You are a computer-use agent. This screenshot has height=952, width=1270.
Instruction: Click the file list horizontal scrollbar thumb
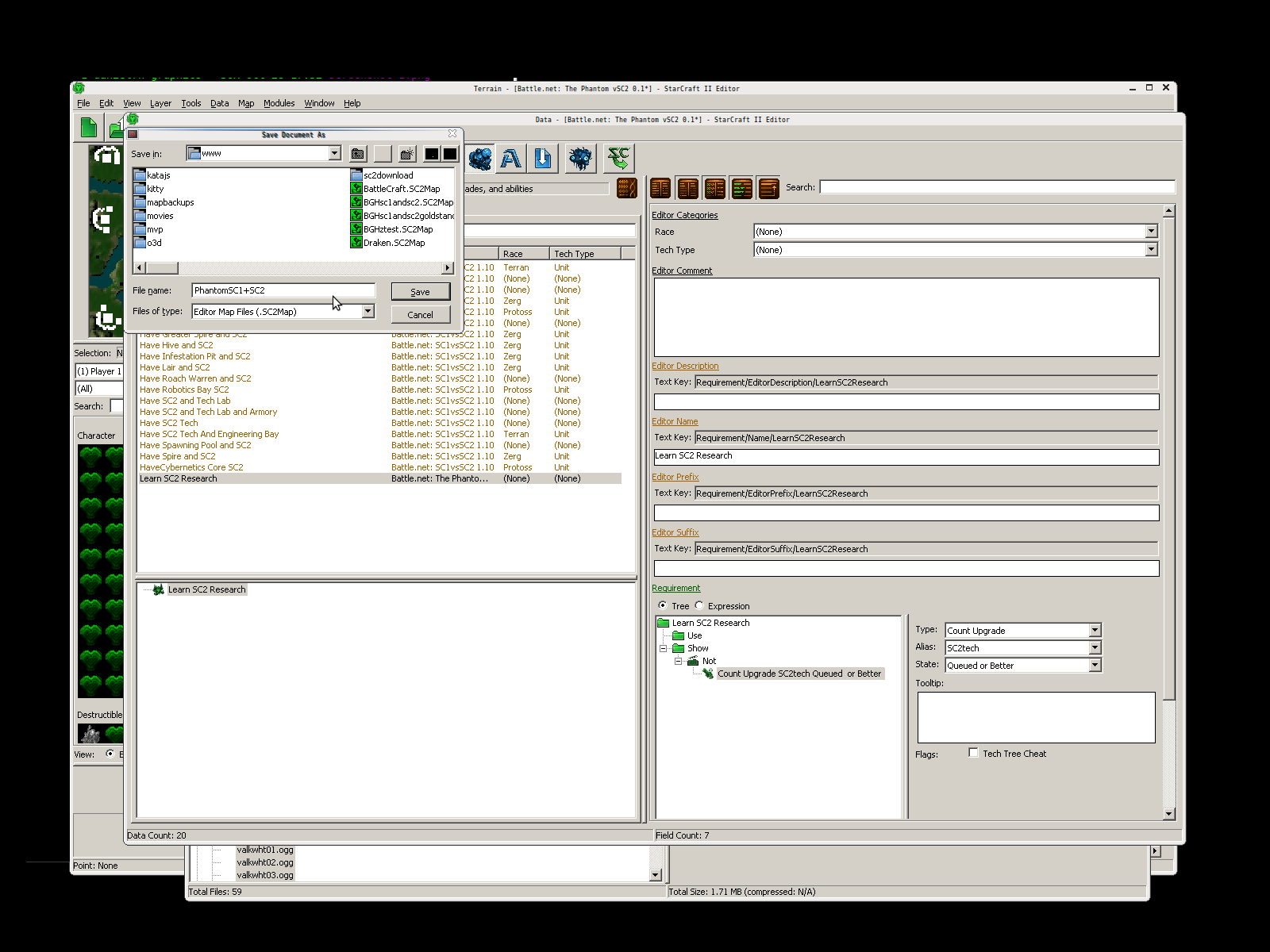tap(161, 268)
